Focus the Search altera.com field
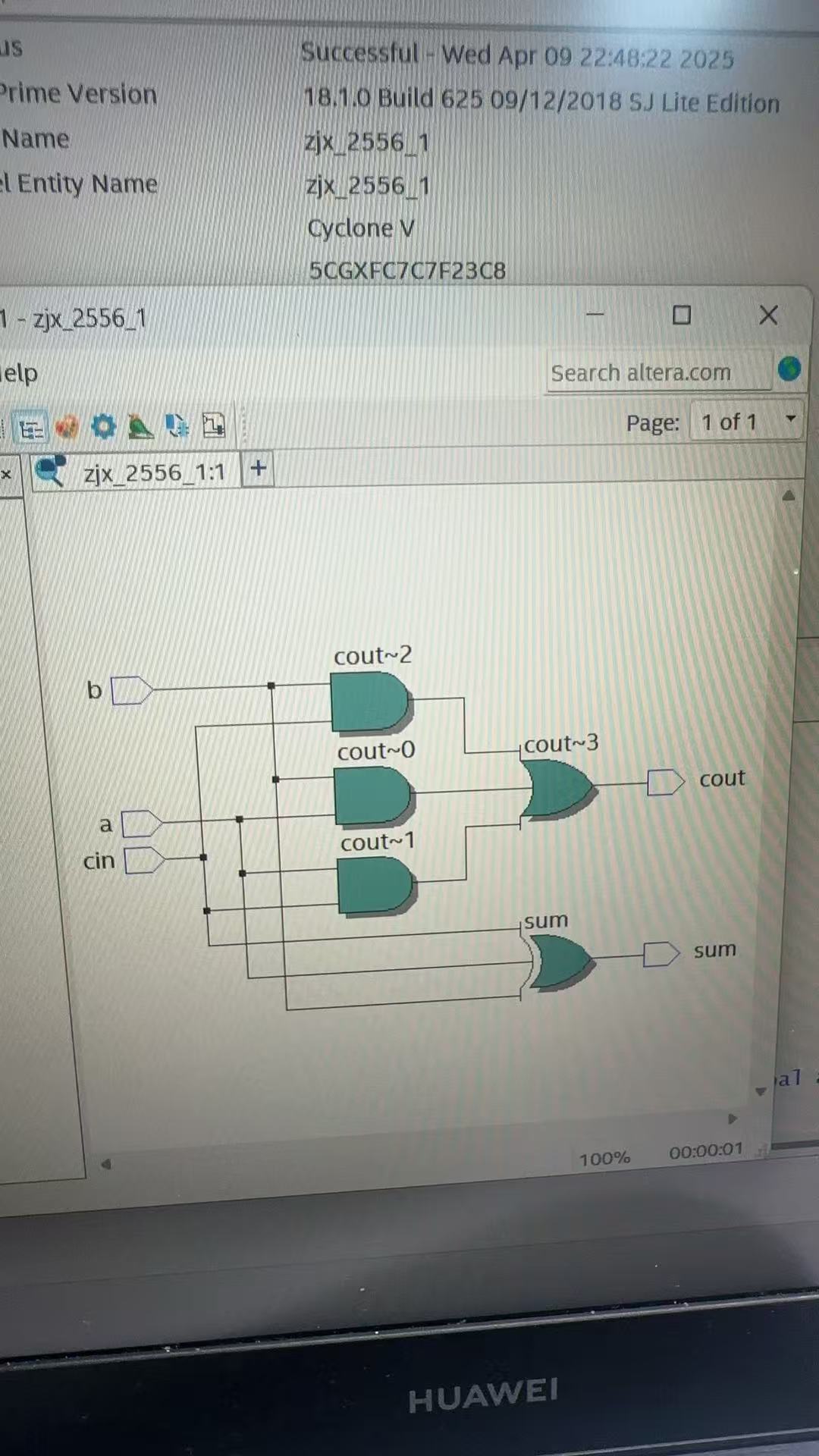 [x=658, y=372]
